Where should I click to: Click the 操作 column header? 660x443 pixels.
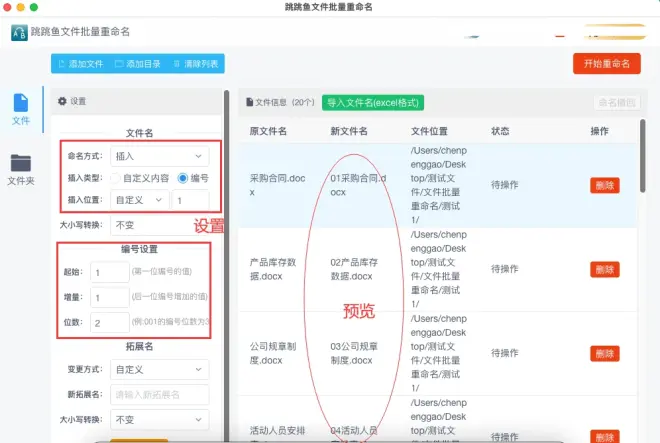[599, 131]
